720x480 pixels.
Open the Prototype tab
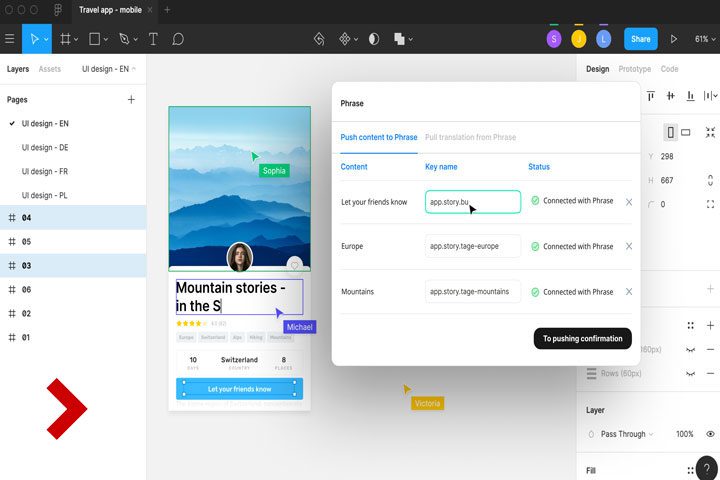point(635,69)
